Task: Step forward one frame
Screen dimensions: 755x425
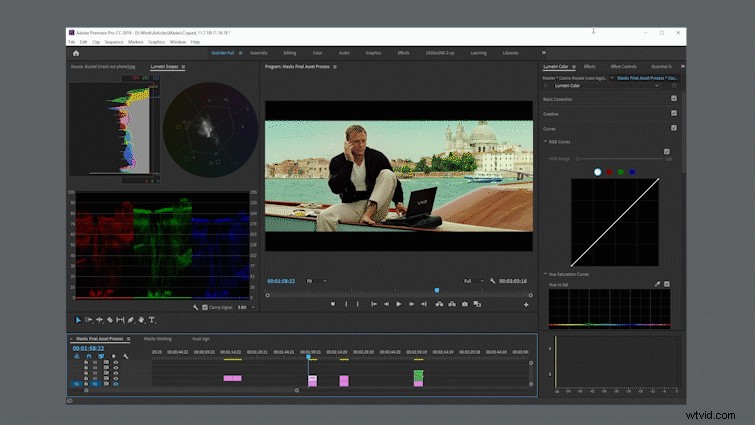Action: coord(411,304)
